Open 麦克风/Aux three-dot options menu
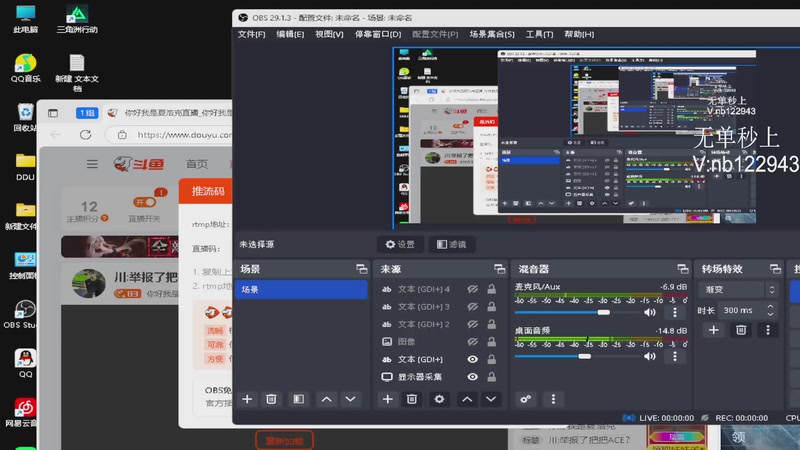This screenshot has width=800, height=450. 674,312
